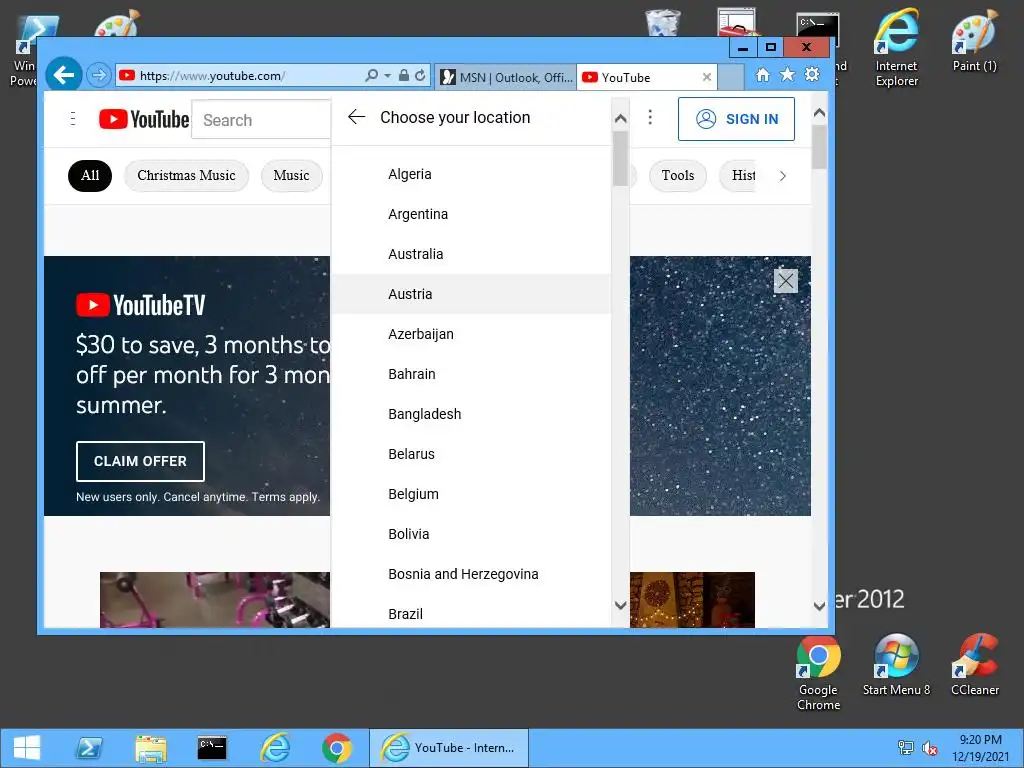The height and width of the screenshot is (768, 1024).
Task: Select the Music filter chip
Action: (x=291, y=176)
